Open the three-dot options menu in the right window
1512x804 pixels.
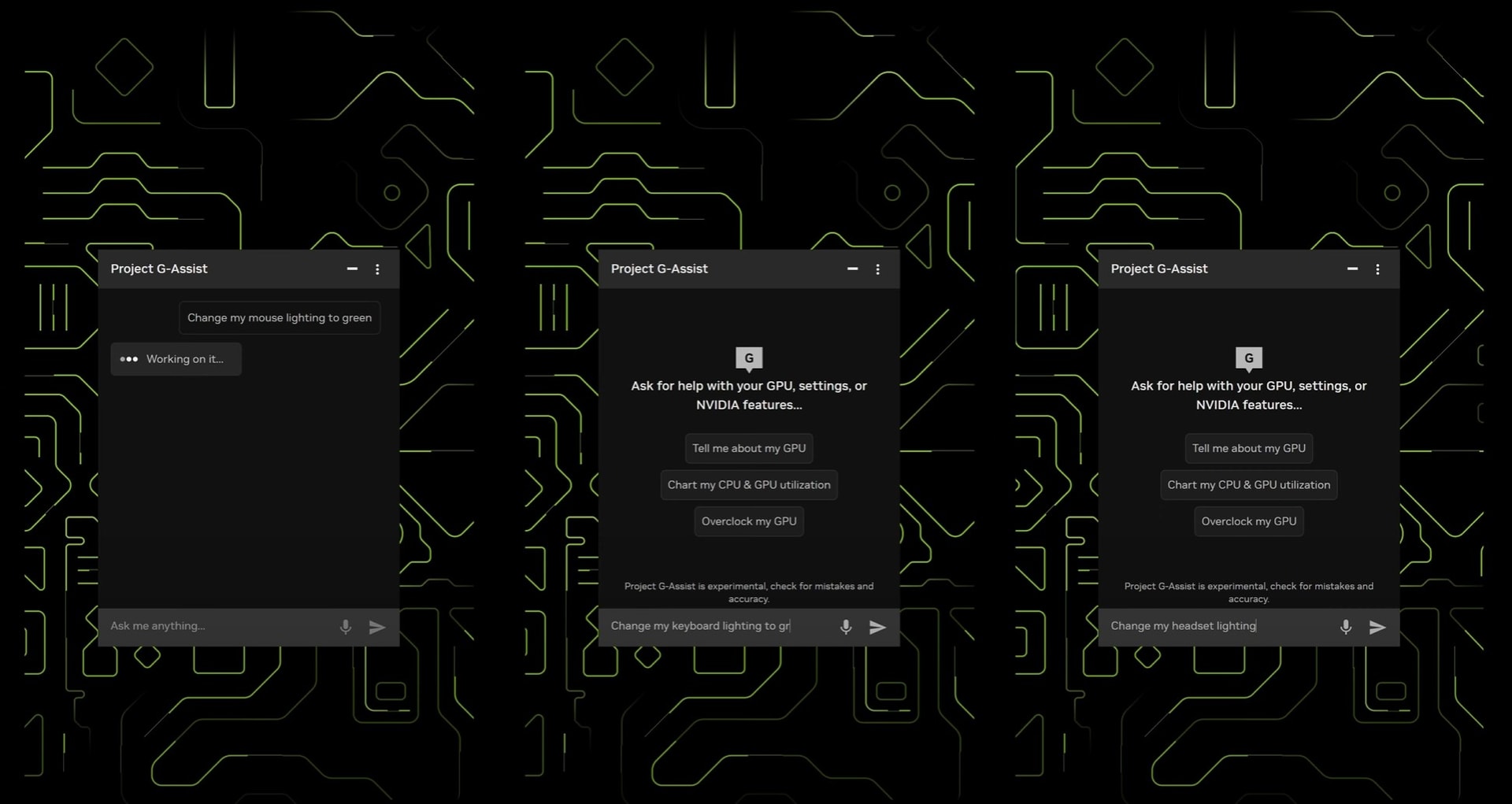[1377, 269]
